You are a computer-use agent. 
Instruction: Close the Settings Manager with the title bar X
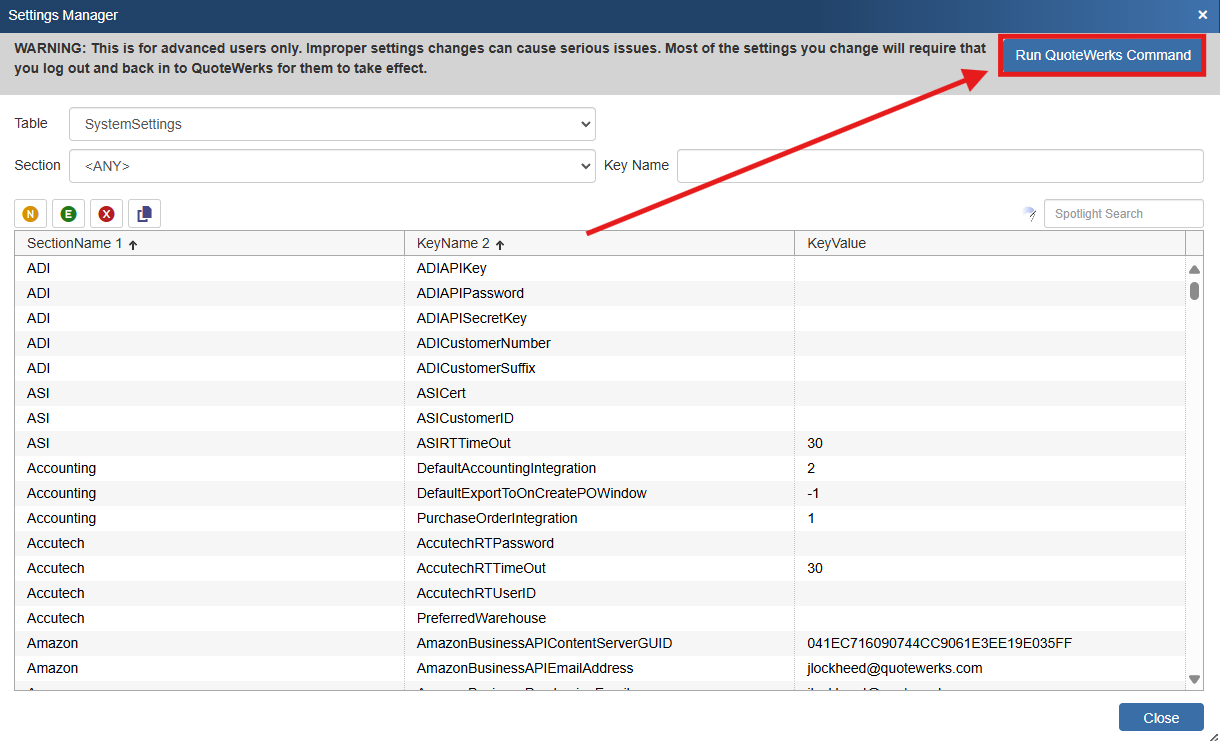pos(1202,15)
